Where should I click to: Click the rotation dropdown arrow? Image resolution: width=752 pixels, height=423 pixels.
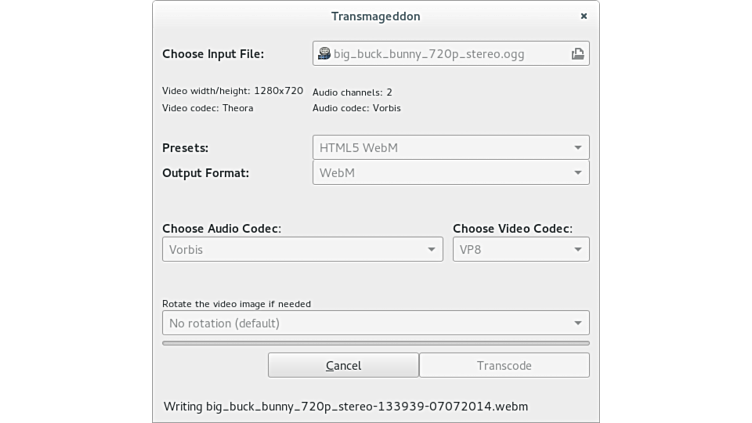click(577, 323)
